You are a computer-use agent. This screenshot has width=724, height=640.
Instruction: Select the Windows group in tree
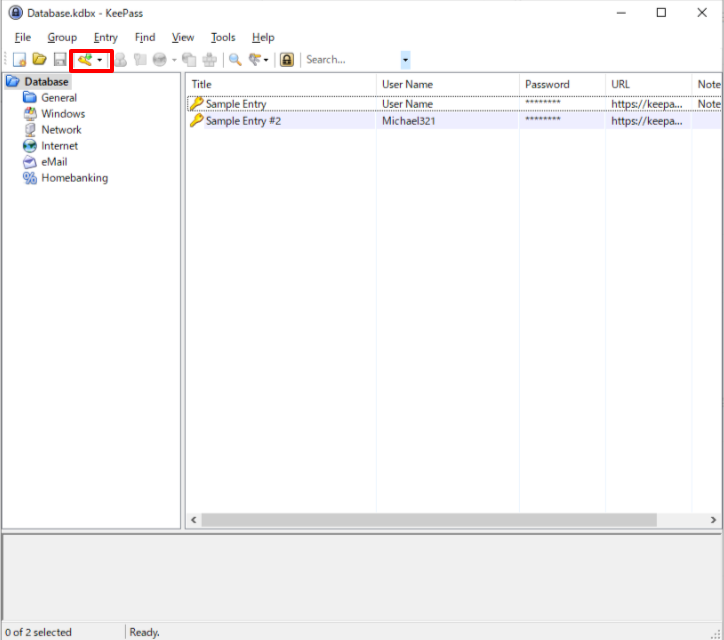pos(63,114)
